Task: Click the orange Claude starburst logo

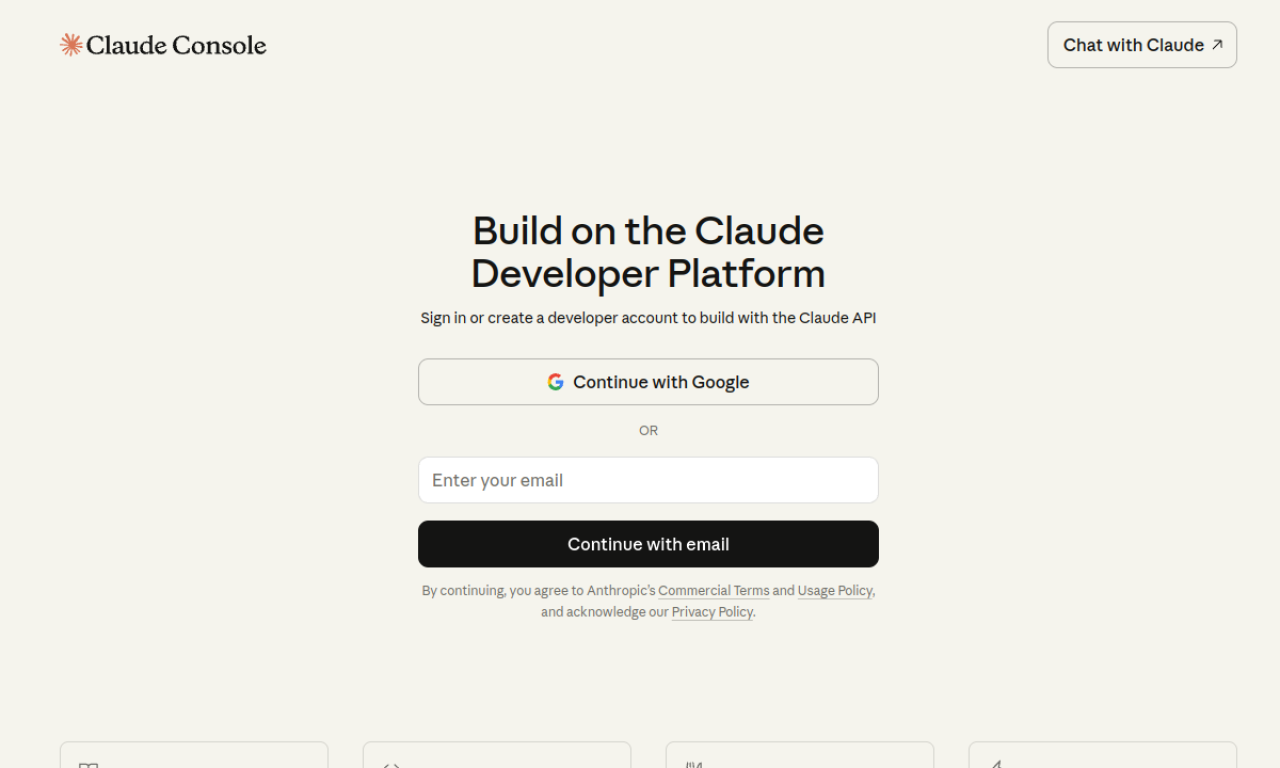Action: click(71, 45)
